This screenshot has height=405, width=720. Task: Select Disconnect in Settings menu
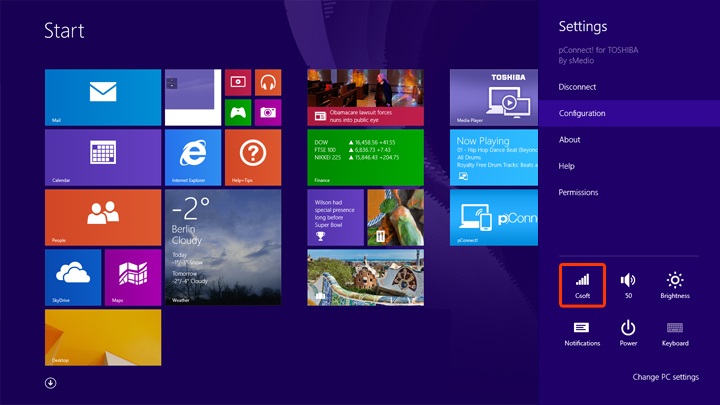tap(577, 87)
